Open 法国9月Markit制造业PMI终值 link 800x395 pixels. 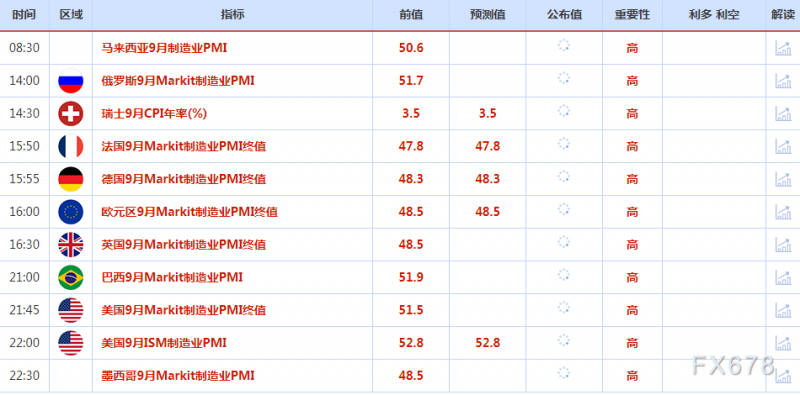click(x=184, y=146)
